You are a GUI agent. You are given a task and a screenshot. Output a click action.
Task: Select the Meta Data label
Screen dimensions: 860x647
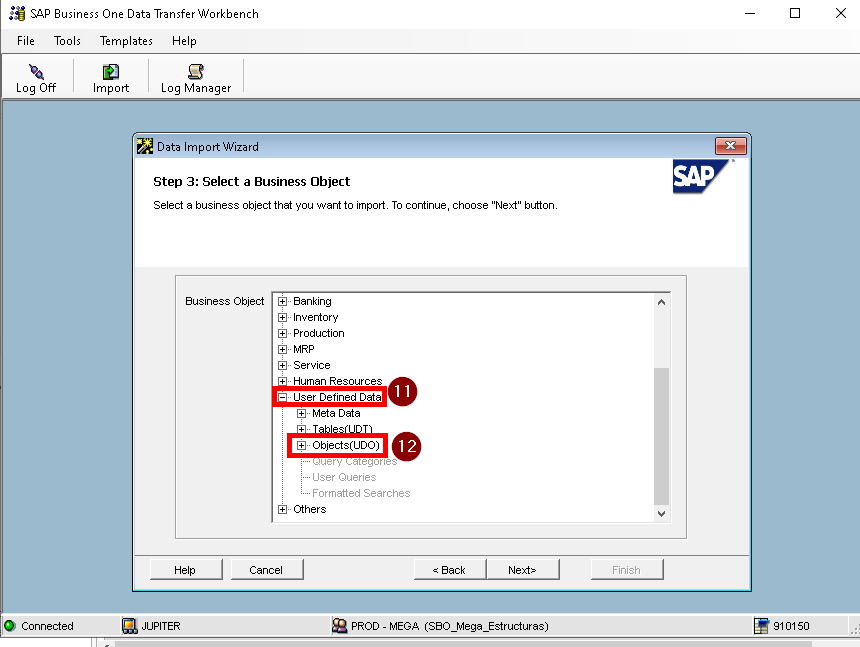[336, 413]
